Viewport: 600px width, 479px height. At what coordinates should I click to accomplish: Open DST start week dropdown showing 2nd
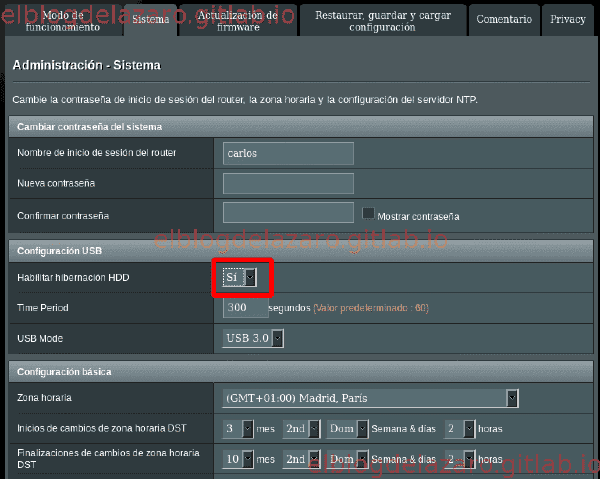(x=302, y=428)
